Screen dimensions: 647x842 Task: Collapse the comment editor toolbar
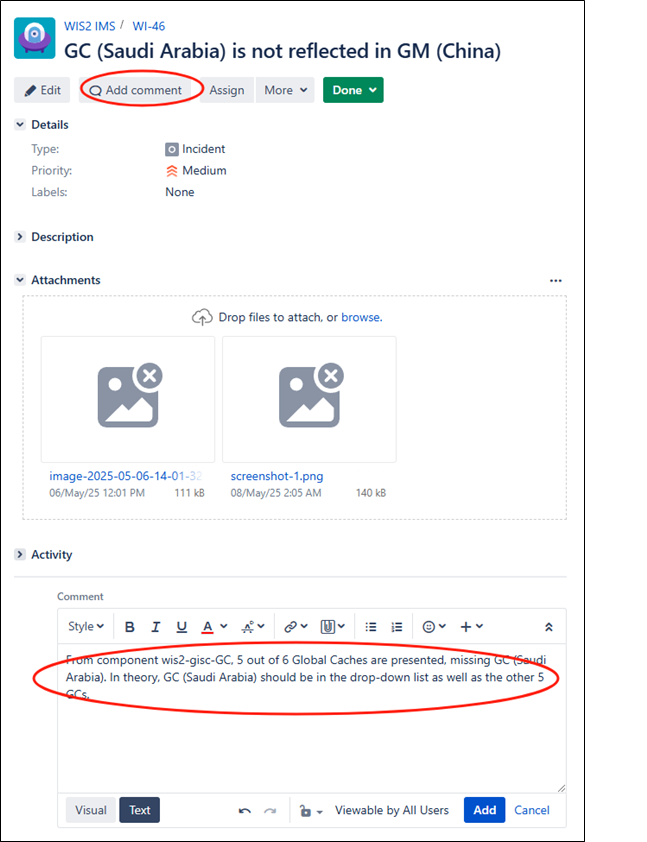coord(549,627)
